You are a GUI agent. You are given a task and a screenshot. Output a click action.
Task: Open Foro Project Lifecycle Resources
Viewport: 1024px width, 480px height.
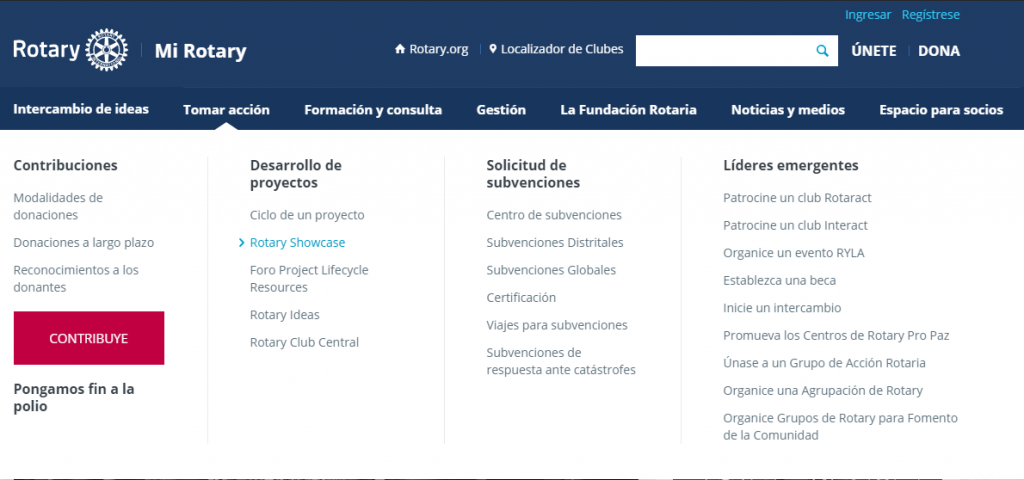(x=309, y=278)
